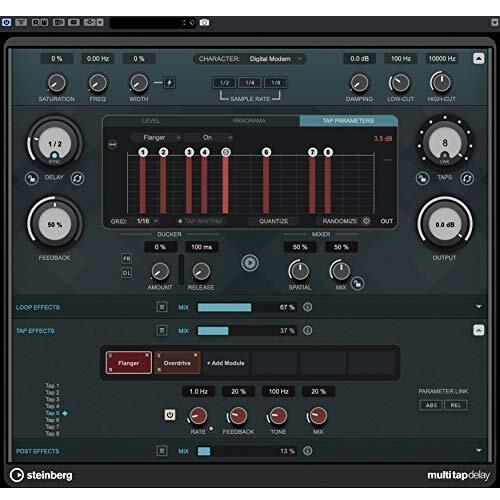Click the Mix lock icon in Mixer section

pyautogui.click(x=357, y=284)
